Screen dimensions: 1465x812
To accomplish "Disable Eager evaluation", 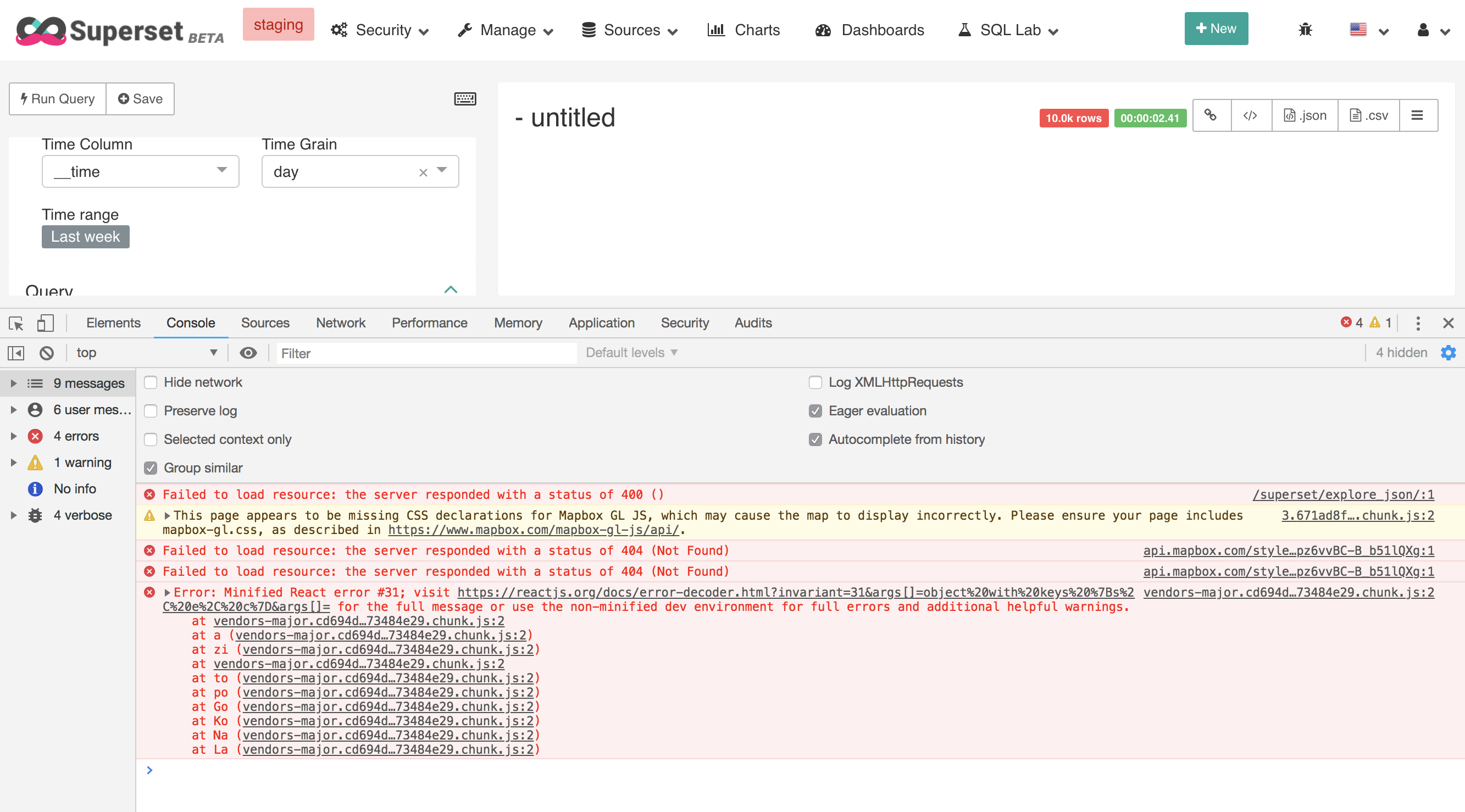I will 816,410.
